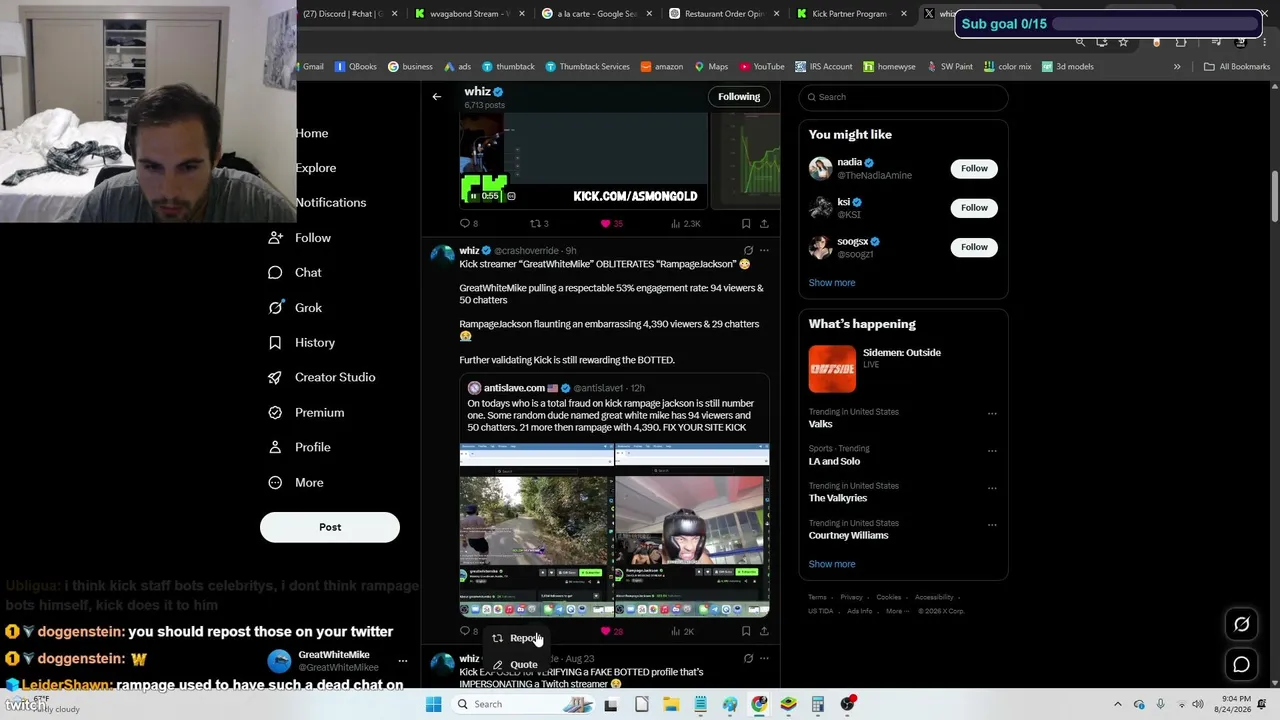Go back using the arrow beside whiz
This screenshot has height=720, width=1280.
[x=436, y=97]
